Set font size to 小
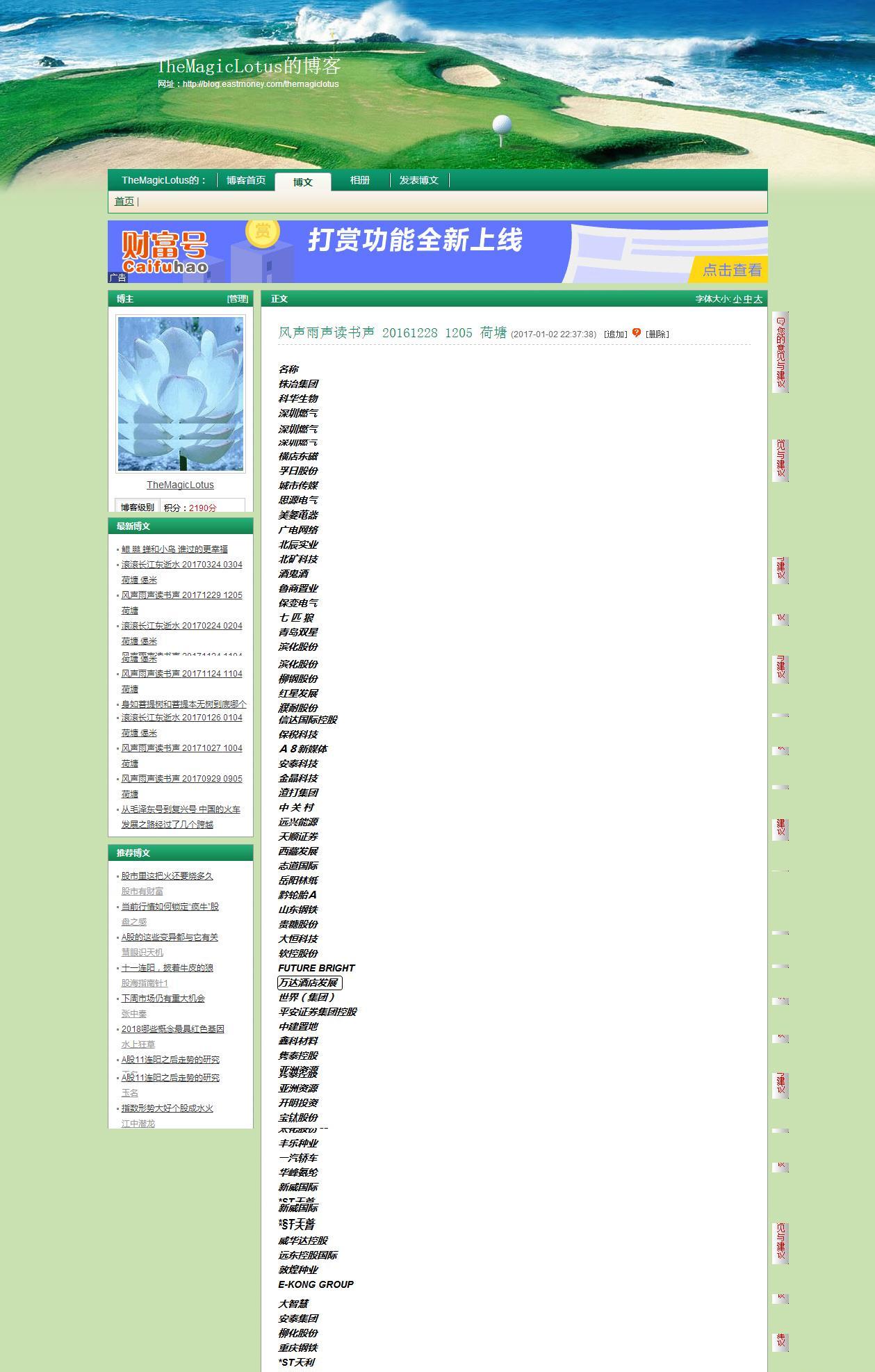Image resolution: width=875 pixels, height=1372 pixels. [737, 299]
